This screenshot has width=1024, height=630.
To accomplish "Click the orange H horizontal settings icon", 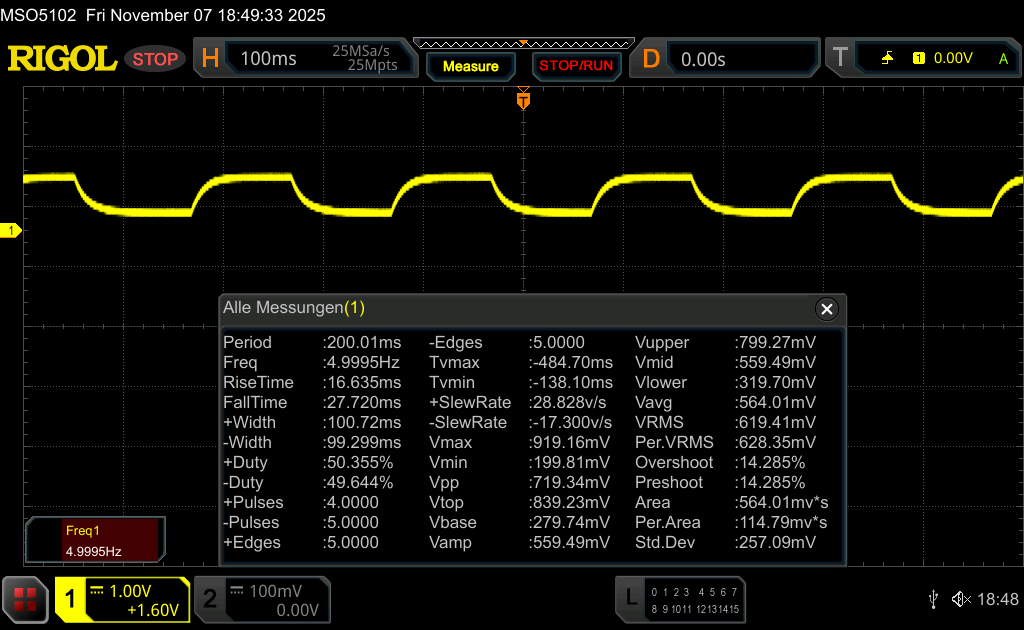I will click(x=210, y=59).
